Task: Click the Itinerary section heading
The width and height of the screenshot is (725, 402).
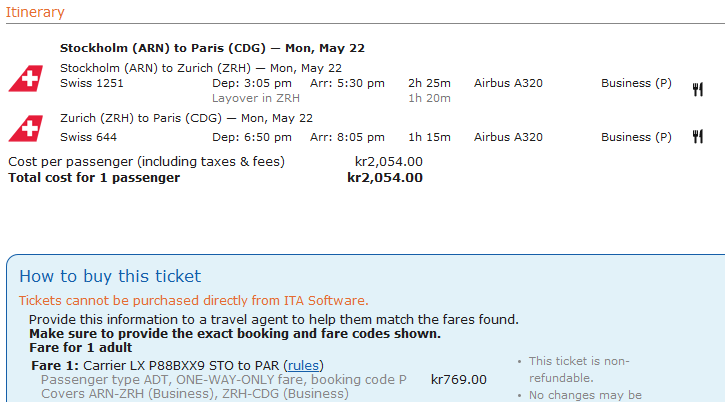Action: click(35, 12)
